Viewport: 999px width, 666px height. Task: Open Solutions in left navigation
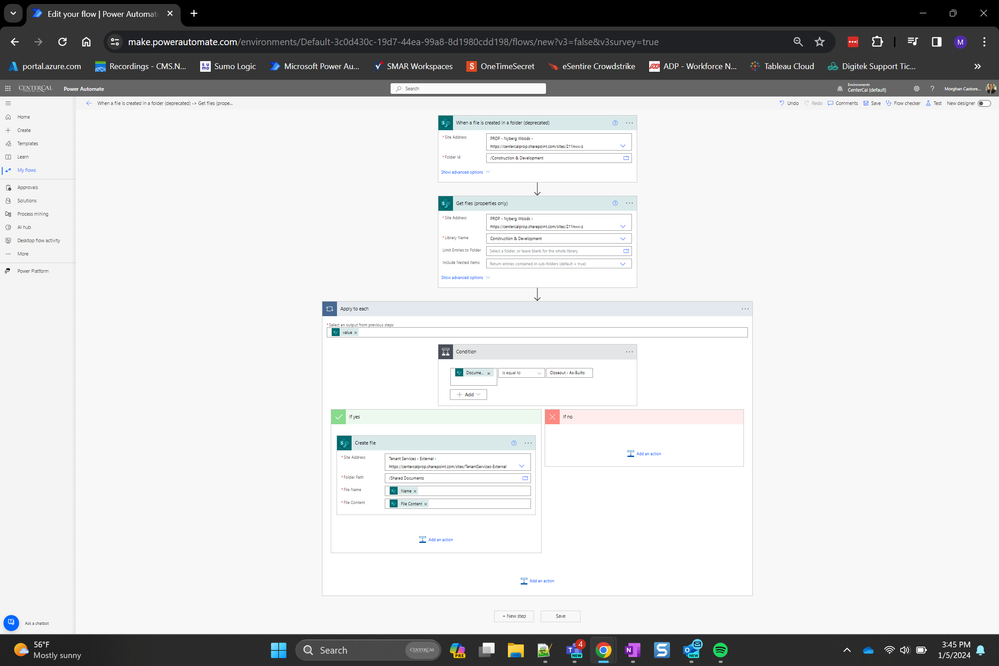(x=27, y=201)
